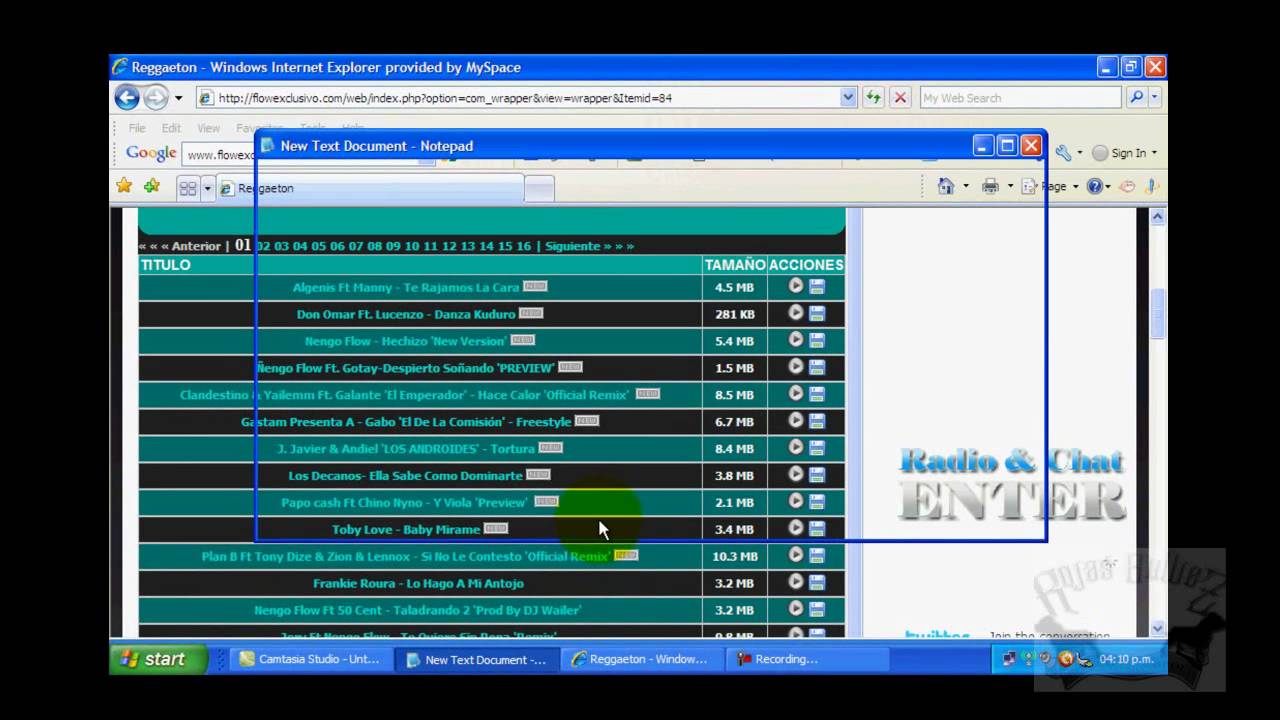The width and height of the screenshot is (1280, 720).
Task: Select the Reggaeton browser tab
Action: pyautogui.click(x=370, y=188)
